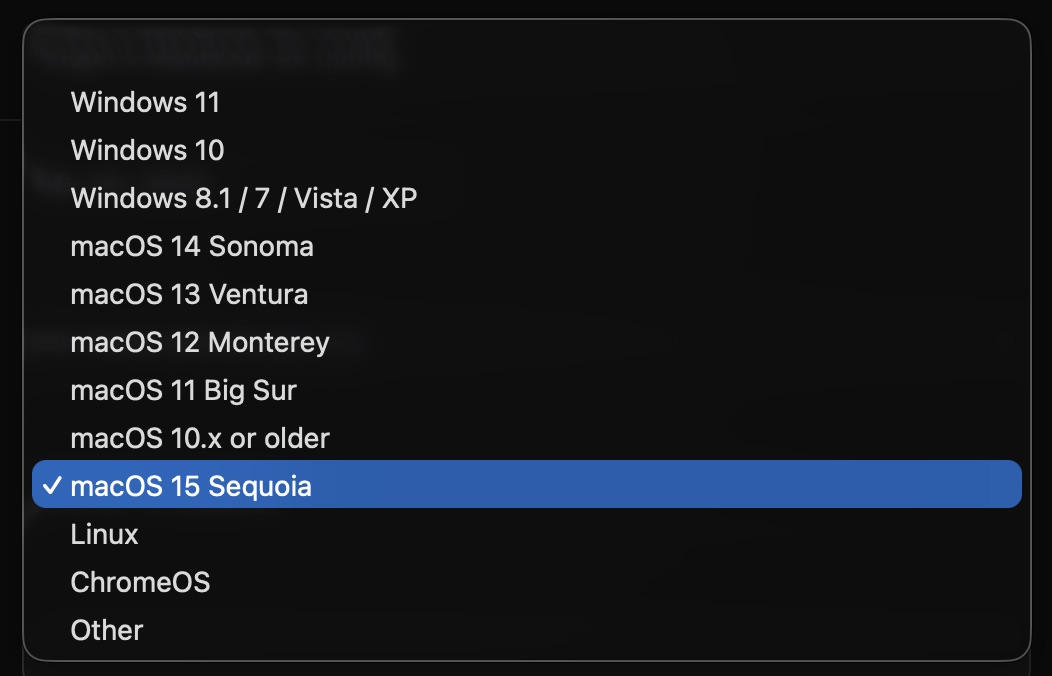
Task: Choose the Windows 10 option
Action: coord(147,150)
